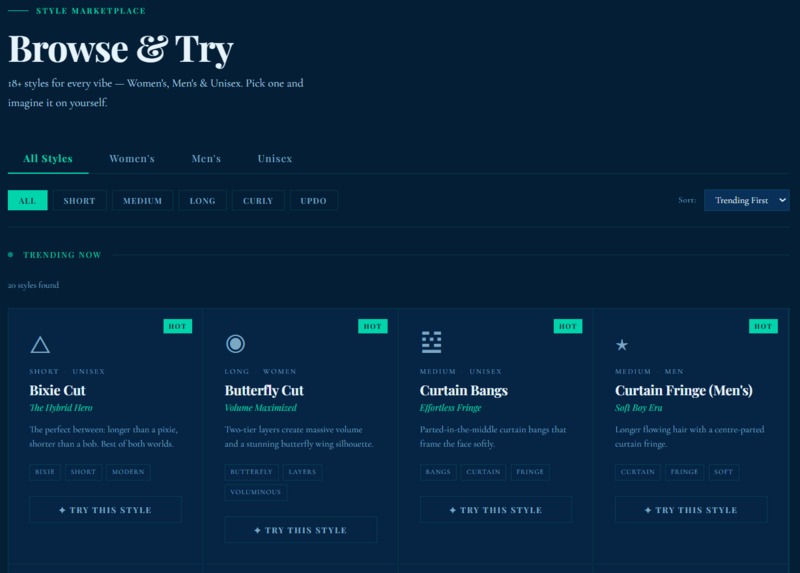Click the 'Effortless Fringe' subtitle

451,408
